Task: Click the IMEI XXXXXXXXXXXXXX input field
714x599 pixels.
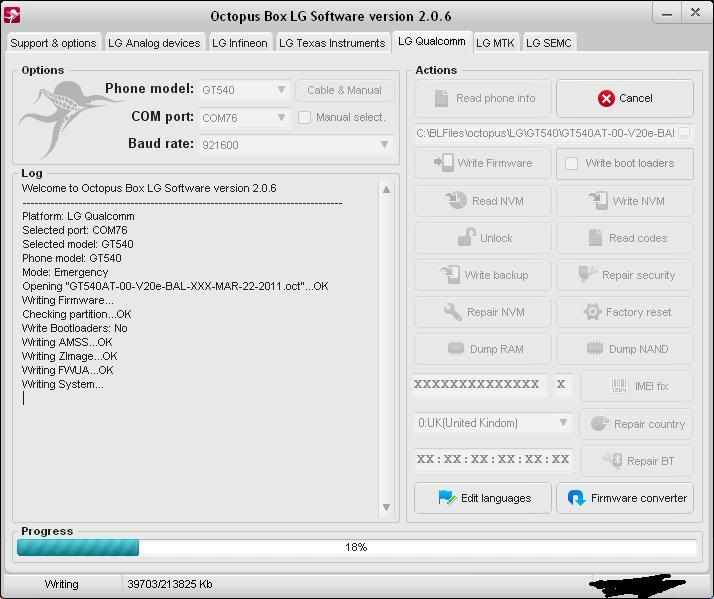Action: coord(479,384)
